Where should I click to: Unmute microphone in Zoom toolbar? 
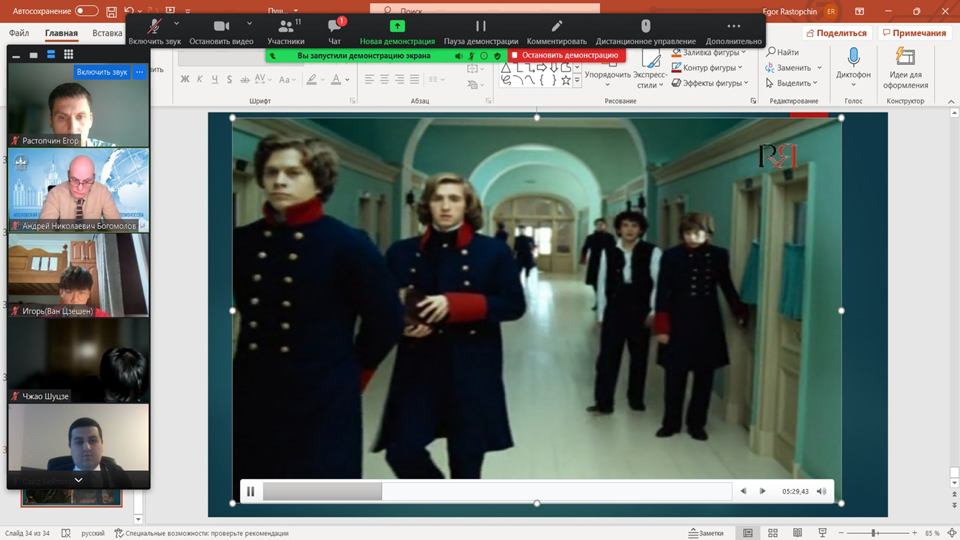point(154,31)
